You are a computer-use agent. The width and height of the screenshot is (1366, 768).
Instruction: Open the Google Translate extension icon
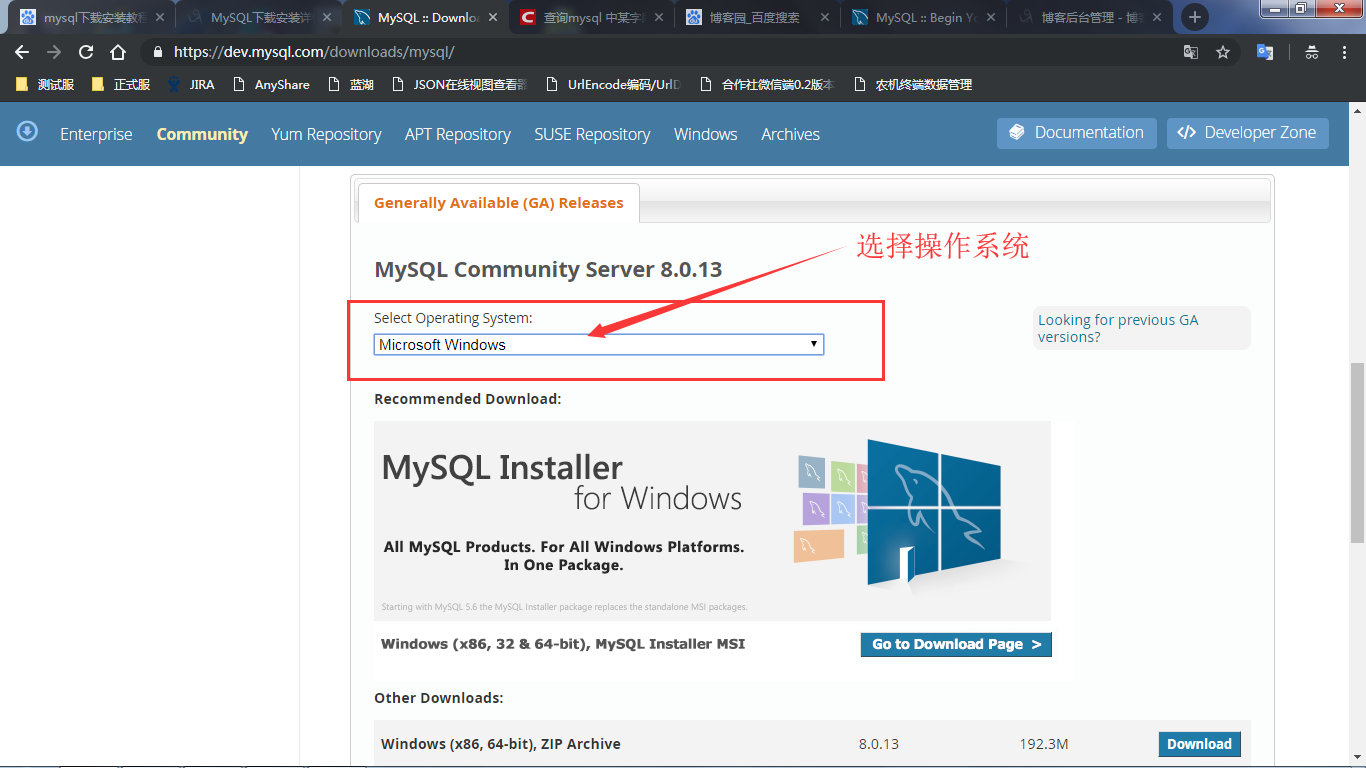[x=1265, y=52]
